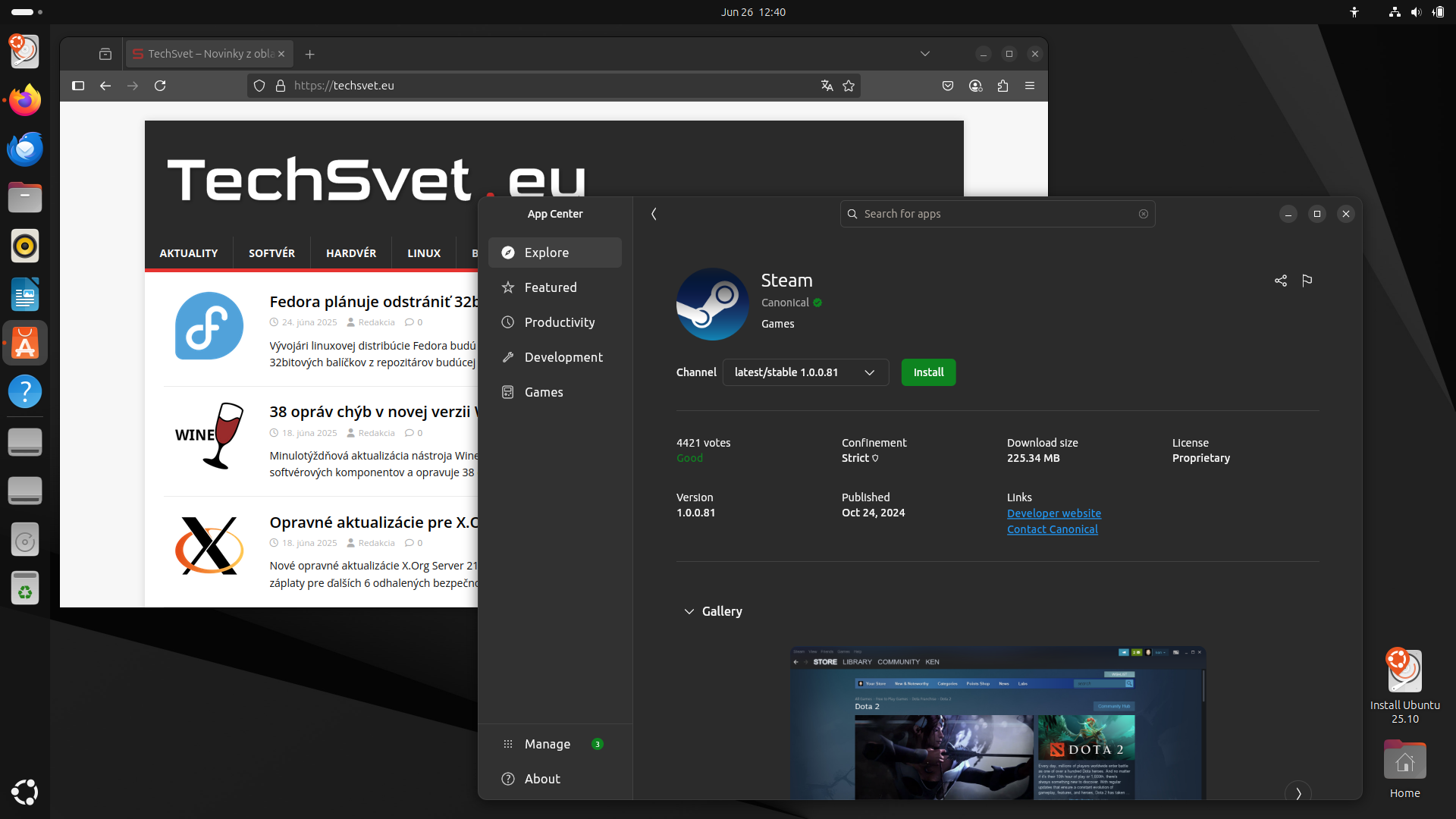Image resolution: width=1456 pixels, height=819 pixels.
Task: Open Install Ubuntu 25.10 desktop icon
Action: point(1404,686)
